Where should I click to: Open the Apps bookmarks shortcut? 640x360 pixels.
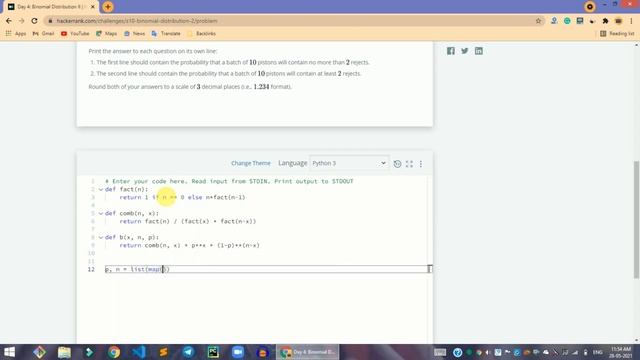coord(16,33)
